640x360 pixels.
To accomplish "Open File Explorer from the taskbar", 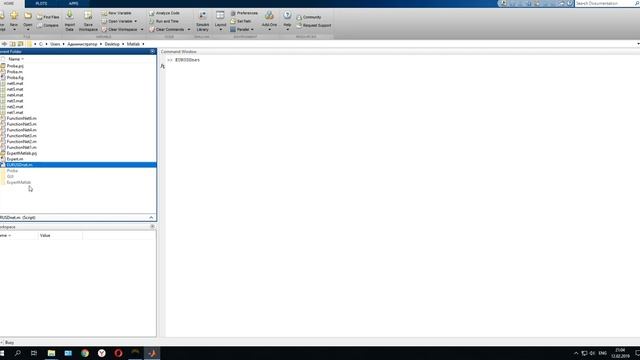I will [x=51, y=353].
